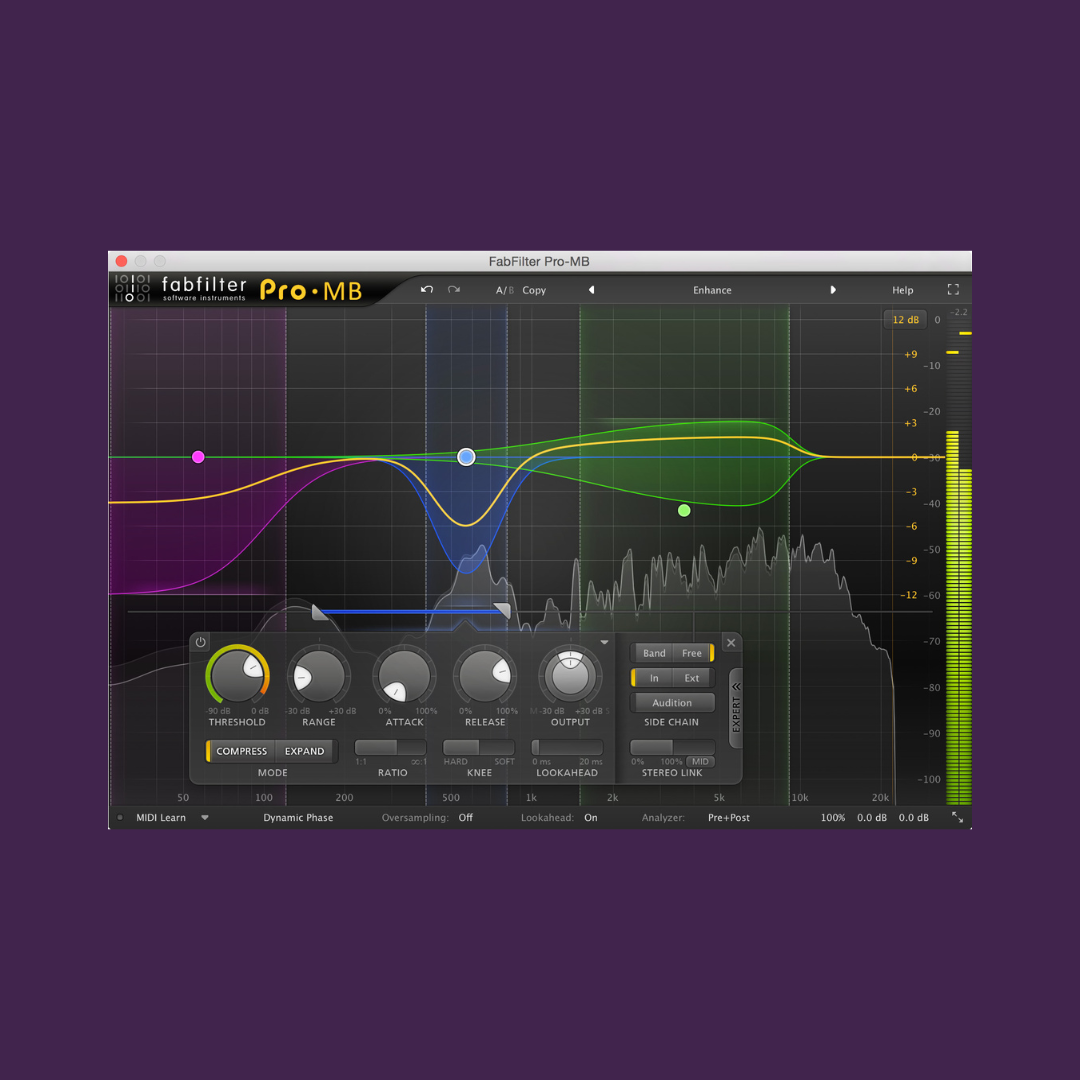Click the redo arrow icon
This screenshot has width=1080, height=1080.
coord(454,289)
